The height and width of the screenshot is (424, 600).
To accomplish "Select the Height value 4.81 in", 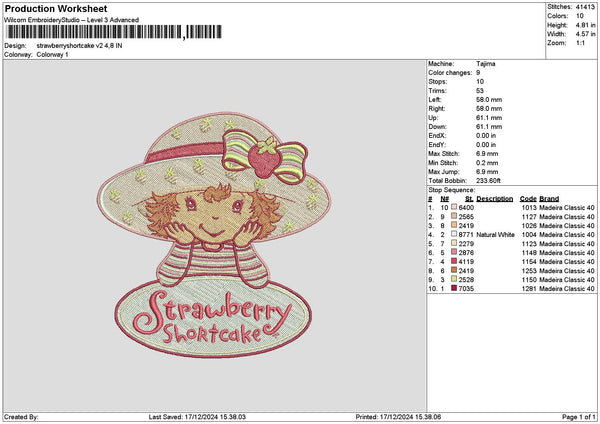I will (x=585, y=25).
